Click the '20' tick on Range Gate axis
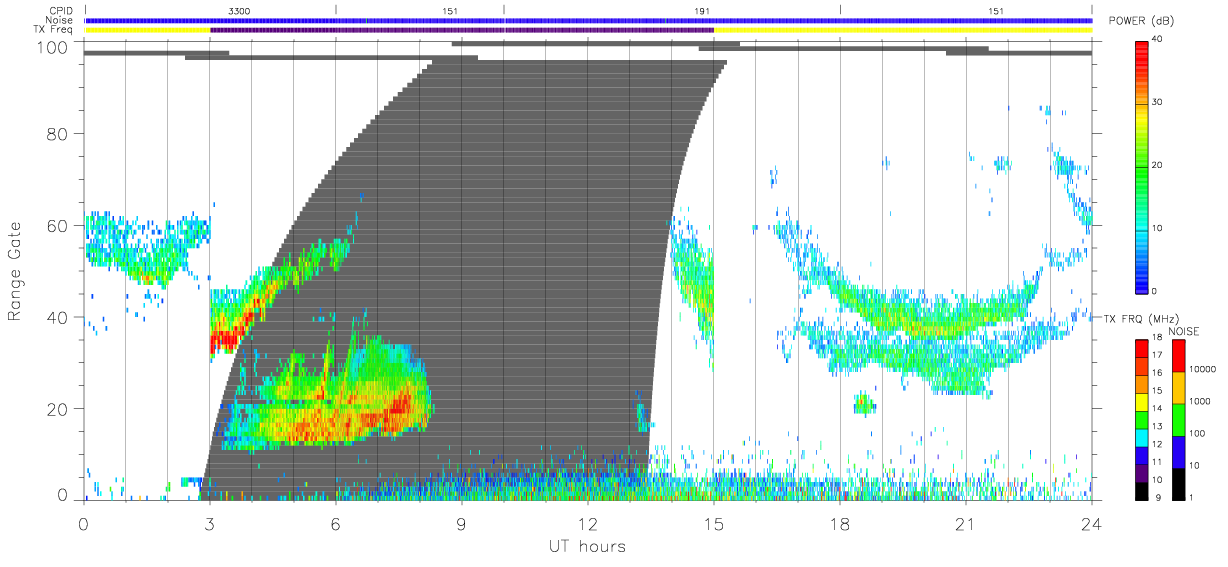Screen dimensions: 1228x567 [57, 409]
